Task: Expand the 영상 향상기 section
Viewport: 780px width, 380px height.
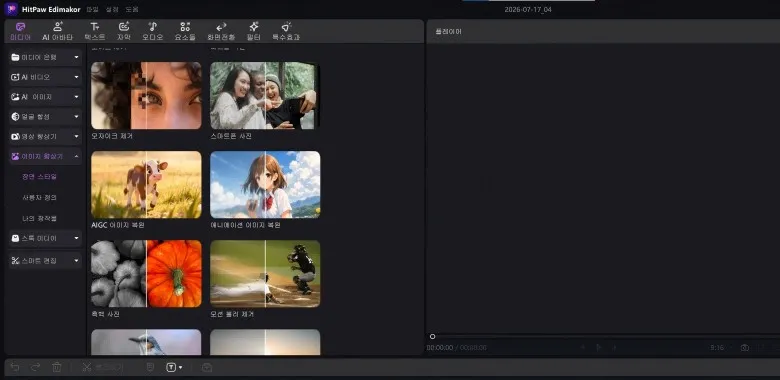Action: tap(76, 136)
